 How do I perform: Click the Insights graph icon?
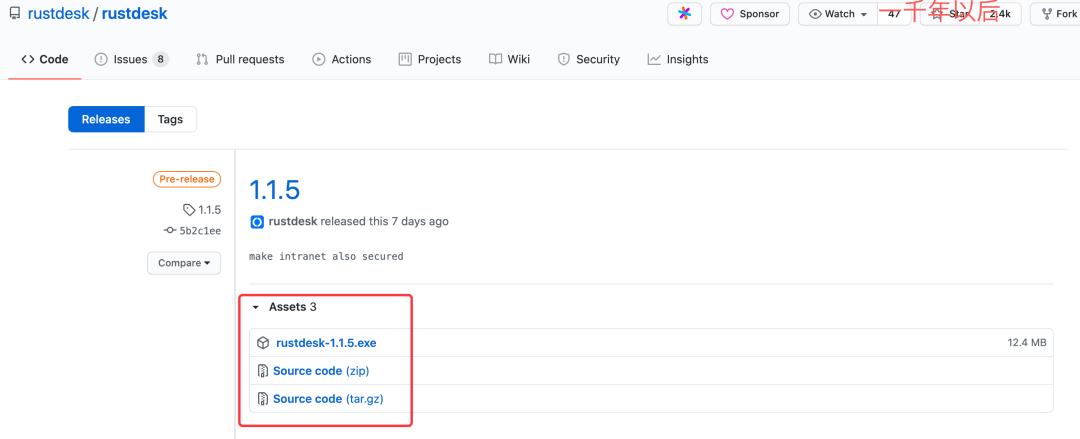(x=654, y=59)
